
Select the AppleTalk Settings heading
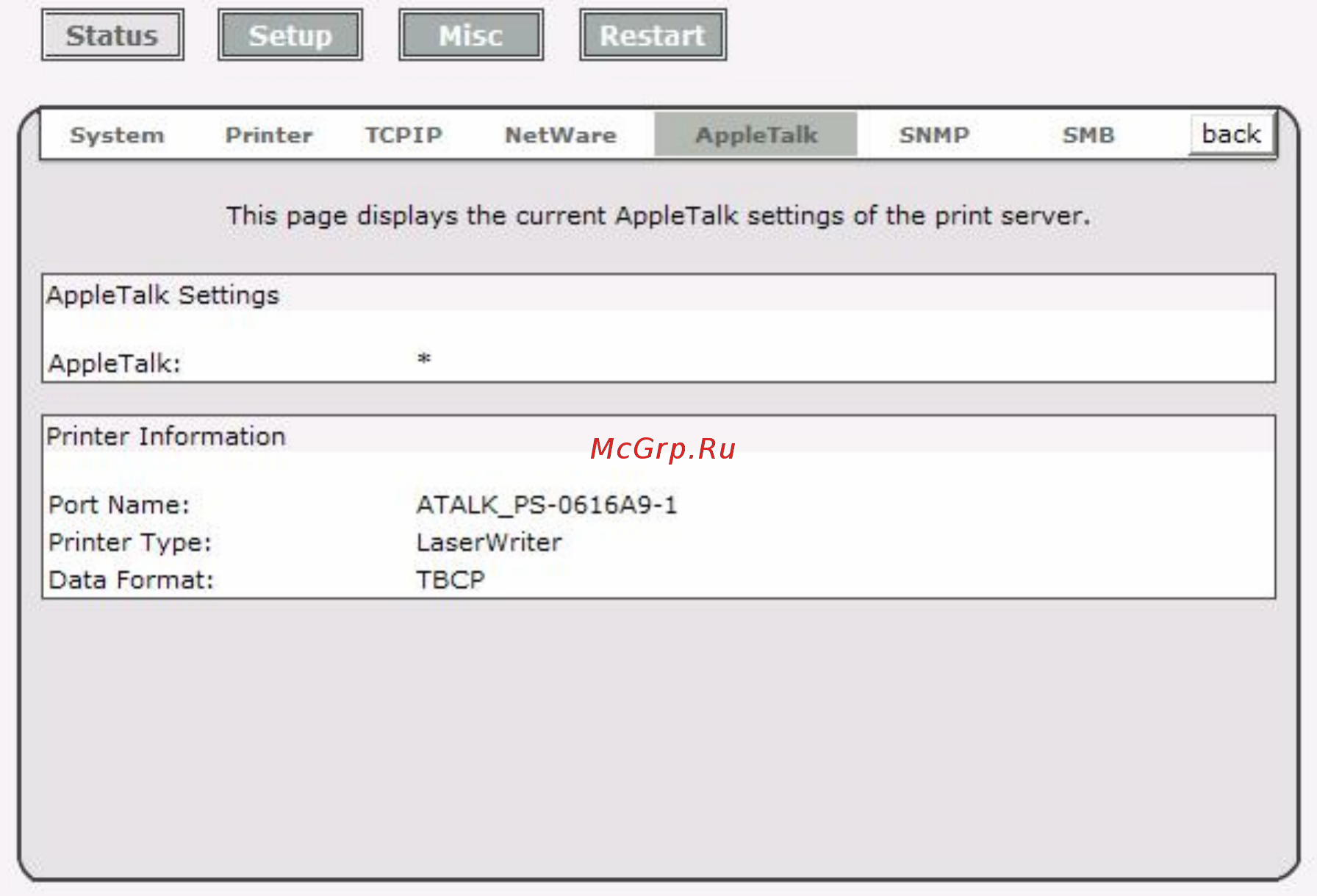(x=162, y=295)
